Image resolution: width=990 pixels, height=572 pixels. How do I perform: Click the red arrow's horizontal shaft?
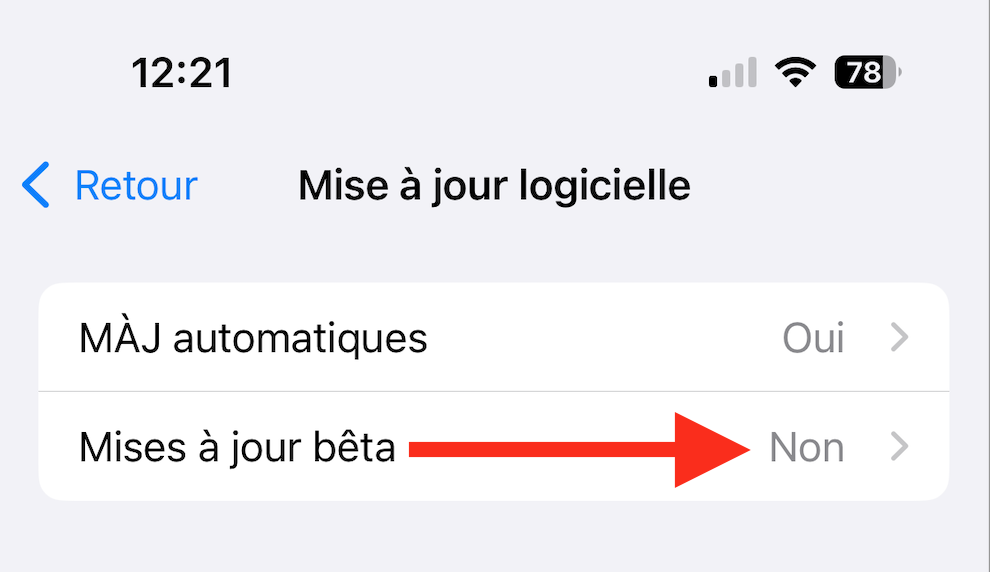(540, 448)
